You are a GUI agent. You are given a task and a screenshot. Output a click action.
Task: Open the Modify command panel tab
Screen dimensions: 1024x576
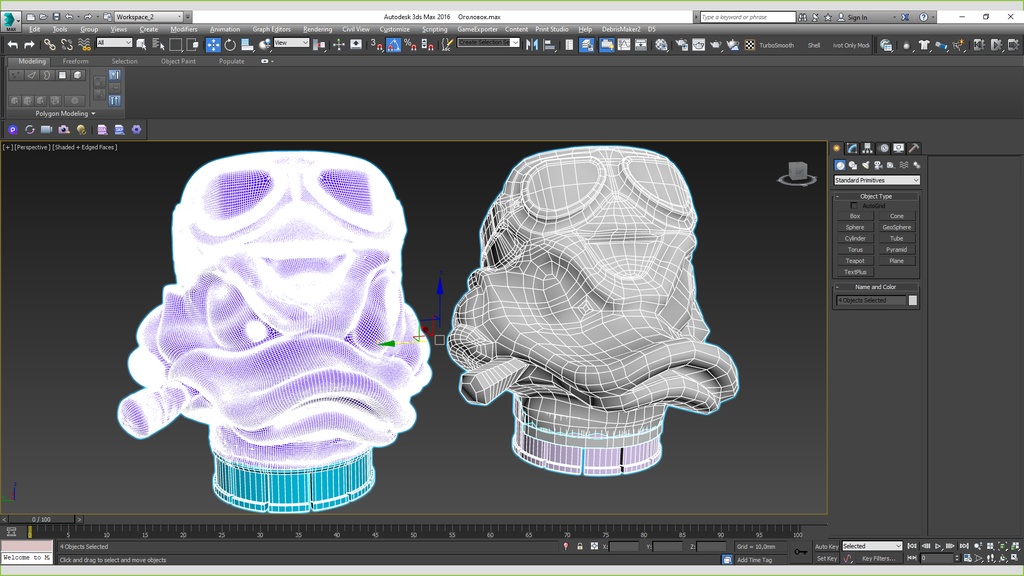pos(850,148)
